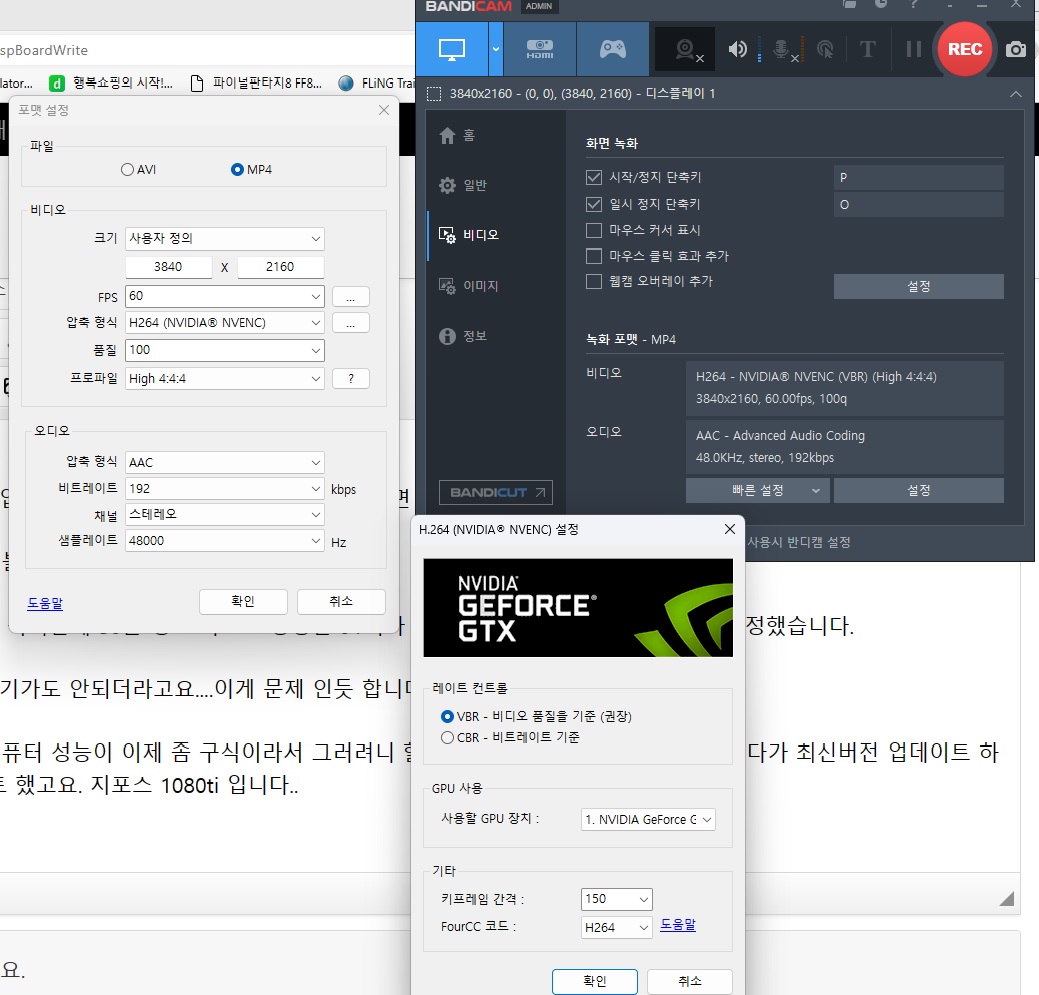Open audio 압축 형식 dropdown showing AAC

(225, 462)
